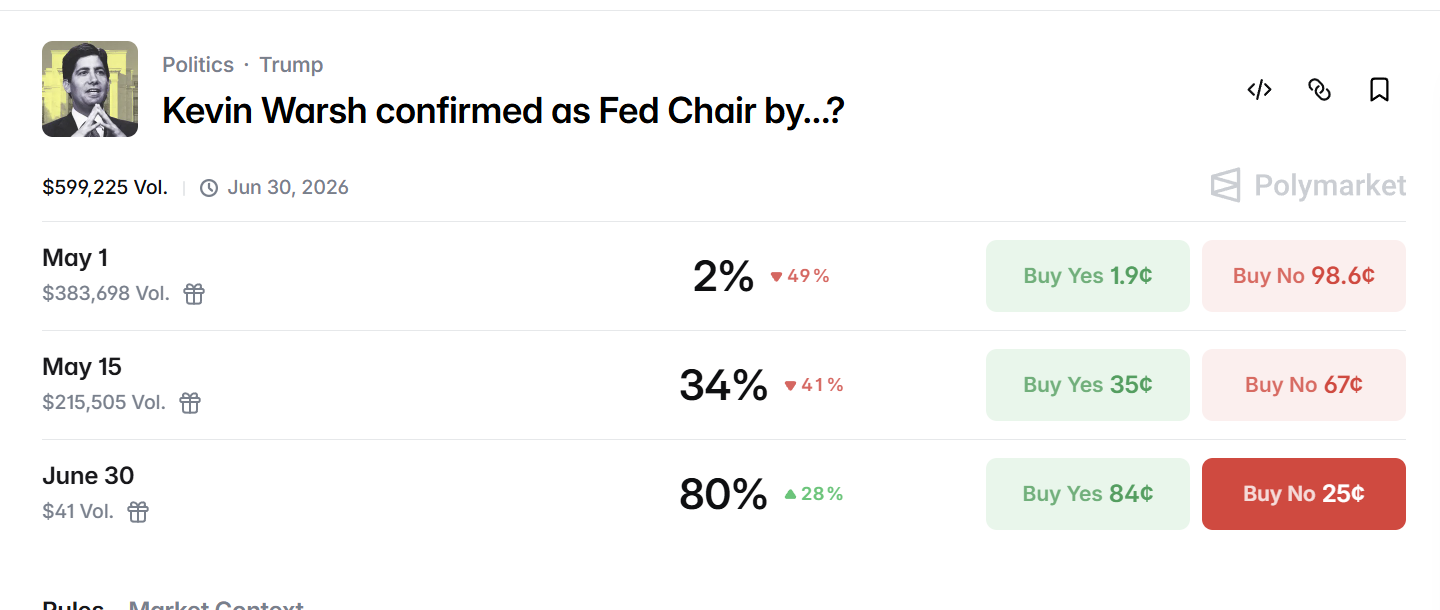Buy No at 67¢ for May 15
Image resolution: width=1440 pixels, height=610 pixels.
click(x=1304, y=385)
